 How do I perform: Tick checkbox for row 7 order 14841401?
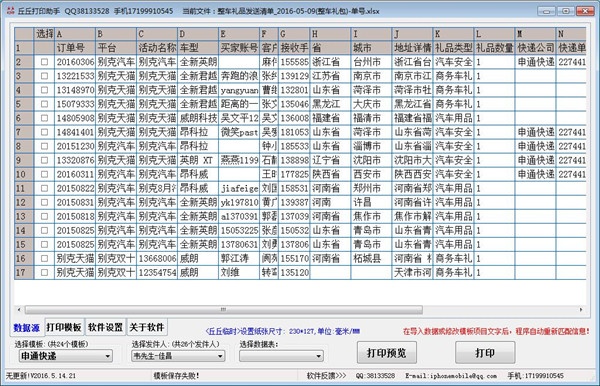44,132
